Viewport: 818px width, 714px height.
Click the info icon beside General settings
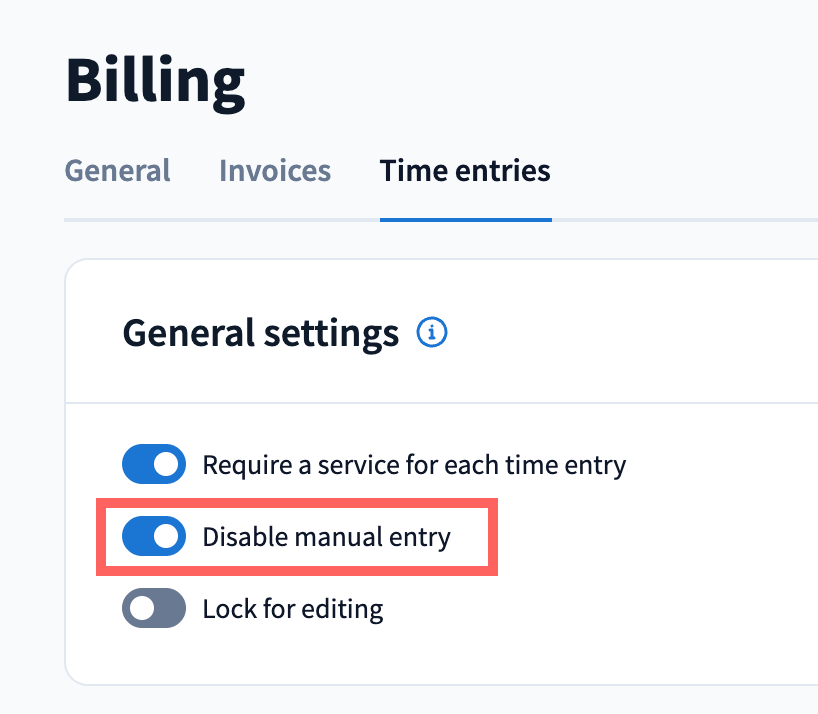(432, 332)
